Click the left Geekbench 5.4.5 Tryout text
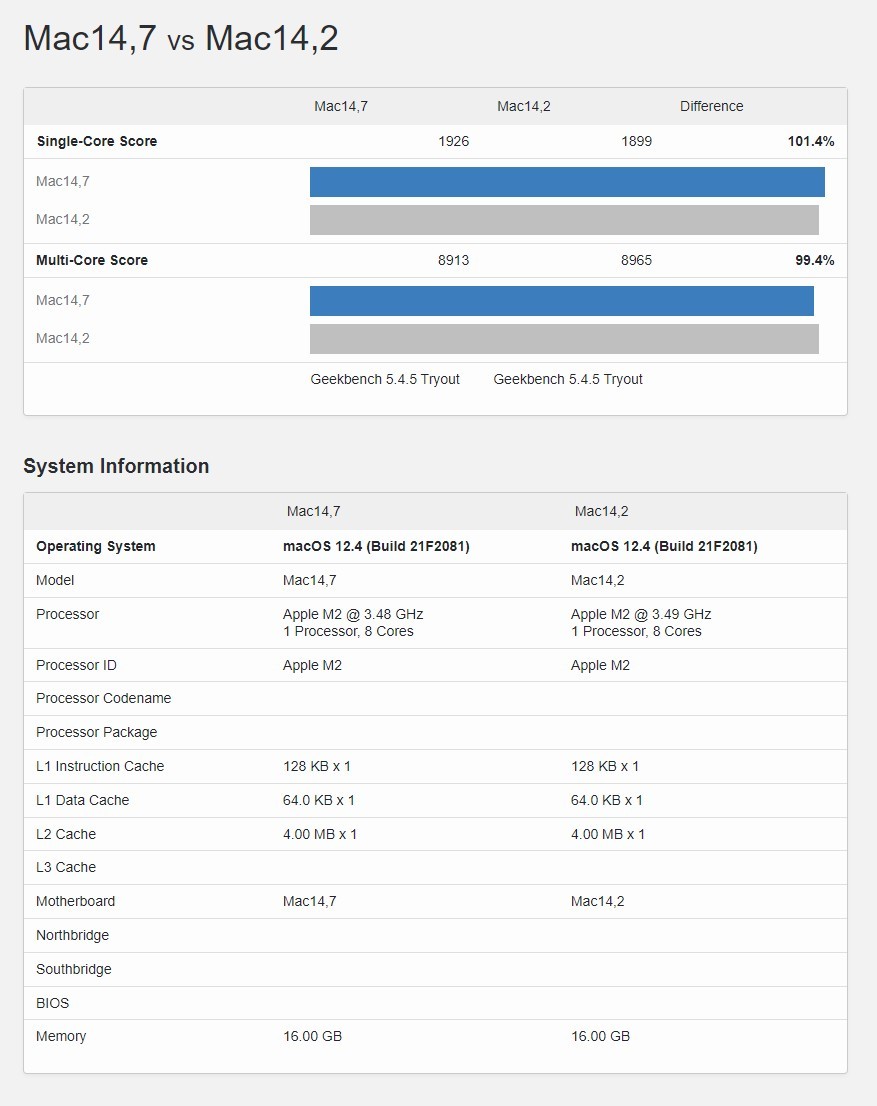This screenshot has width=877, height=1106. (x=385, y=379)
